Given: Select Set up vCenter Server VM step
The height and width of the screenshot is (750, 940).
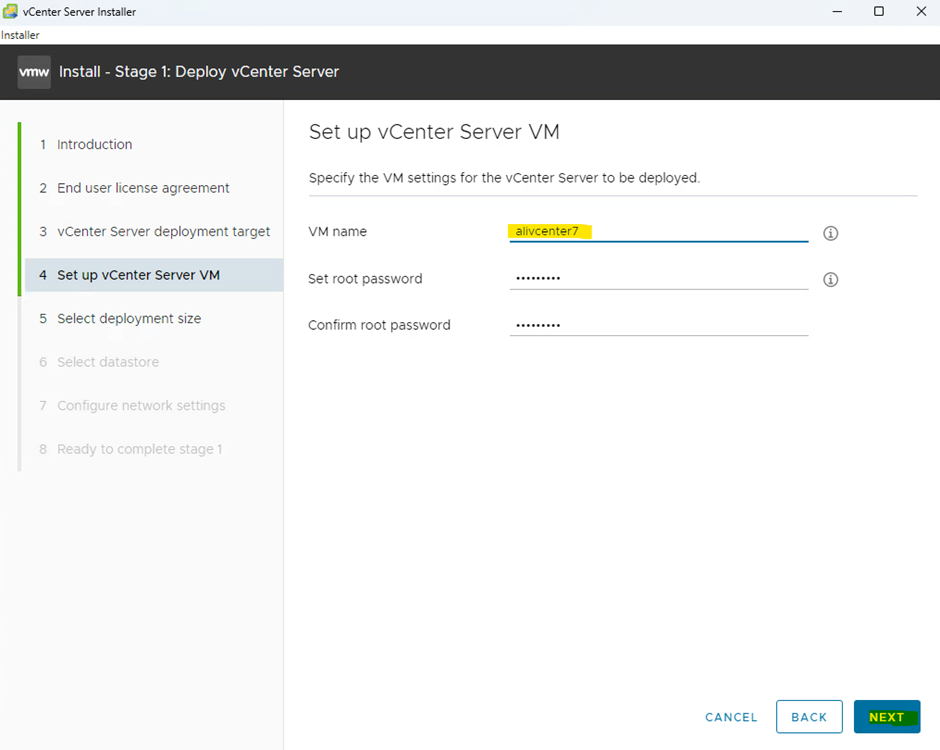Looking at the screenshot, I should (x=138, y=275).
